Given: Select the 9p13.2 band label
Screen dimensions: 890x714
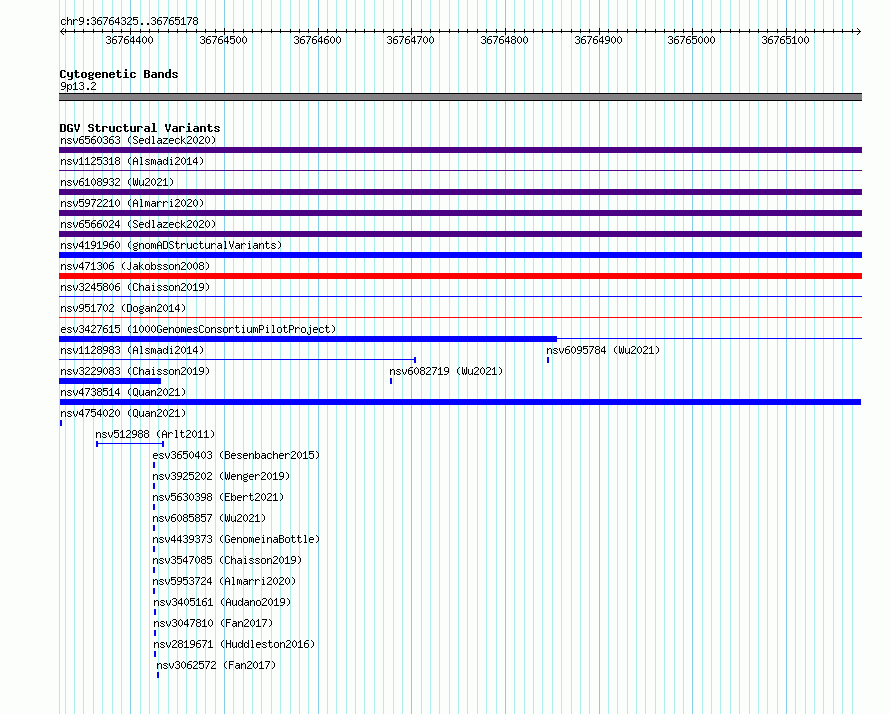Looking at the screenshot, I should click(x=78, y=86).
